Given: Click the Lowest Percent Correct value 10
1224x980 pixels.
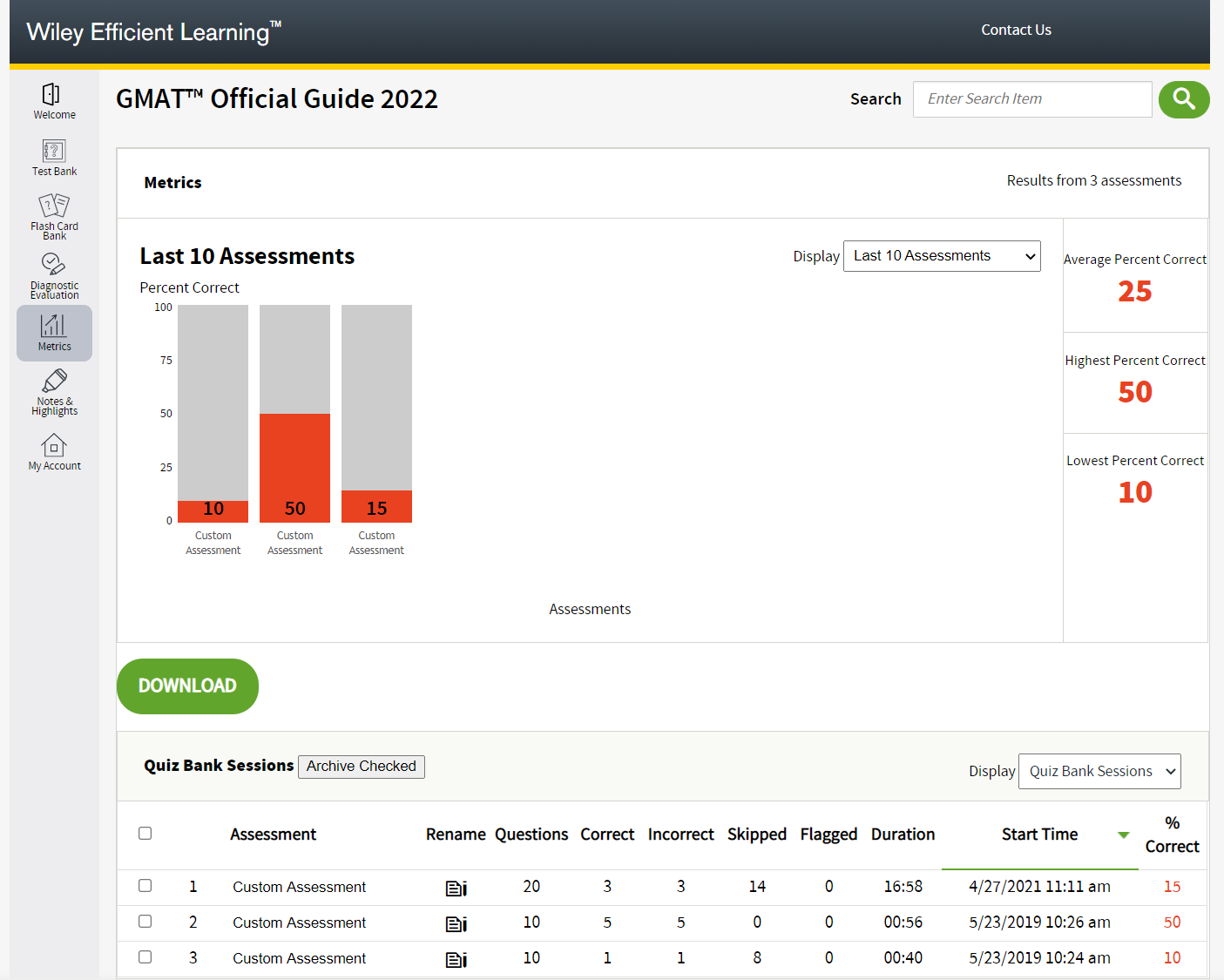Looking at the screenshot, I should pos(1135,492).
